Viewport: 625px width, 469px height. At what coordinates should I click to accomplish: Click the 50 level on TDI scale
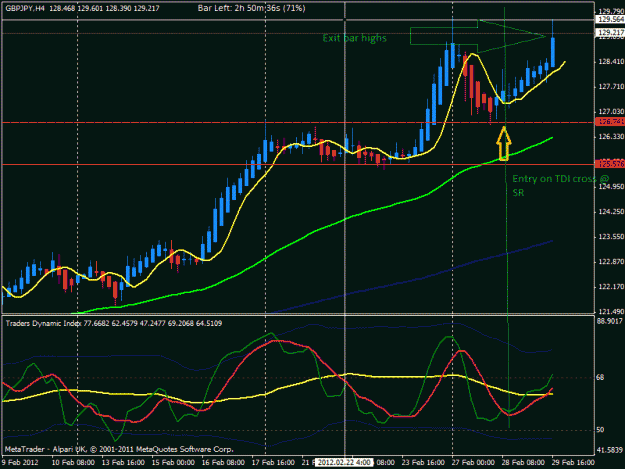(600, 430)
